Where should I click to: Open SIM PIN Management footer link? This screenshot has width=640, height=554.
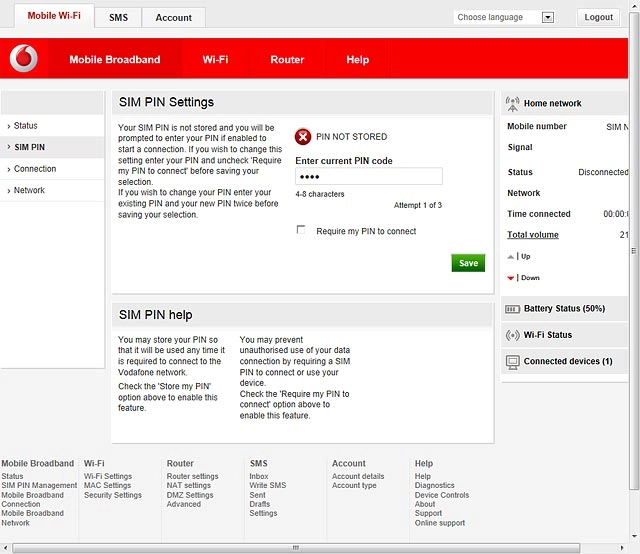[39, 485]
